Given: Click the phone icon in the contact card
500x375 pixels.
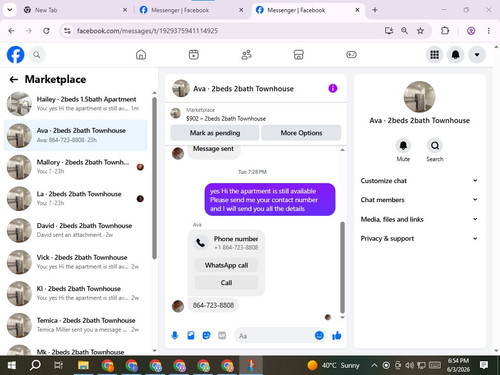Looking at the screenshot, I should tap(200, 243).
